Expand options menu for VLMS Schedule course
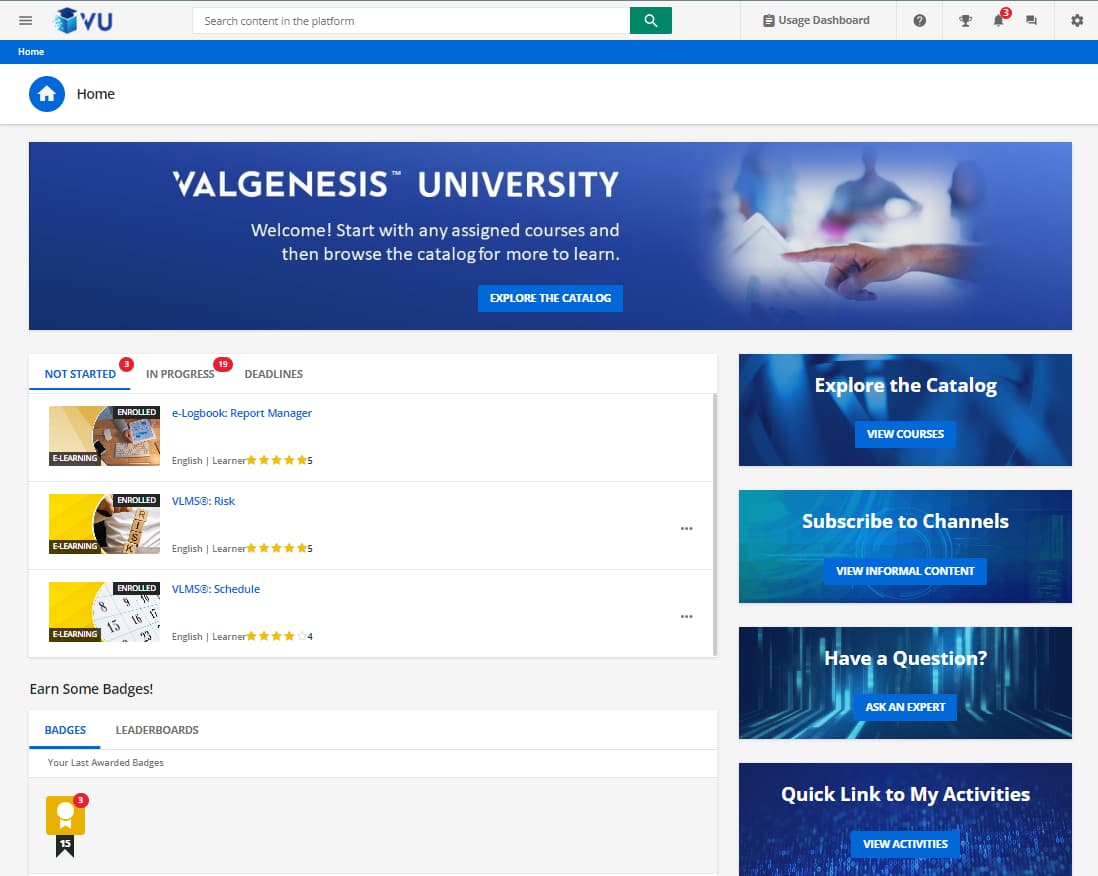 (x=686, y=617)
